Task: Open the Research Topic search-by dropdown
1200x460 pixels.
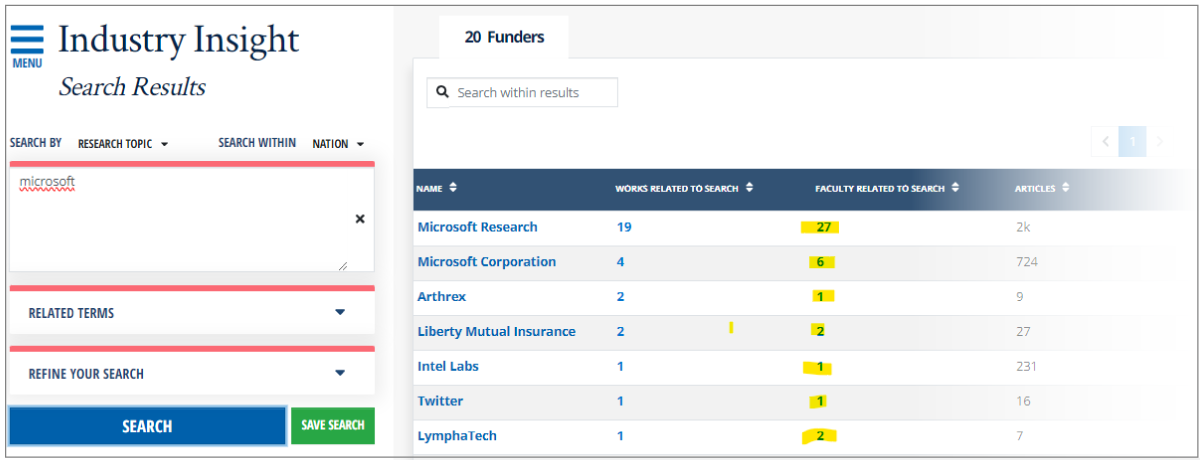Action: point(123,144)
